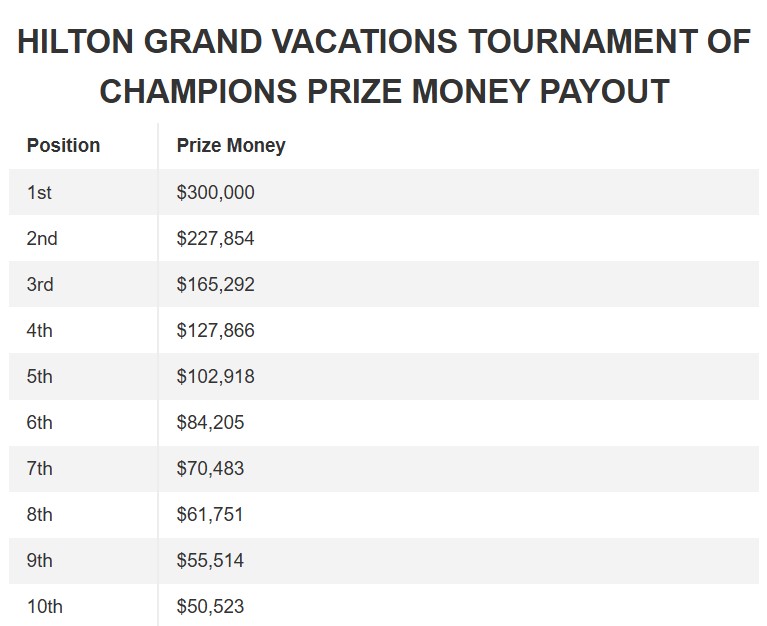The width and height of the screenshot is (767, 626).
Task: Select the $127,866 prize value
Action: click(215, 330)
